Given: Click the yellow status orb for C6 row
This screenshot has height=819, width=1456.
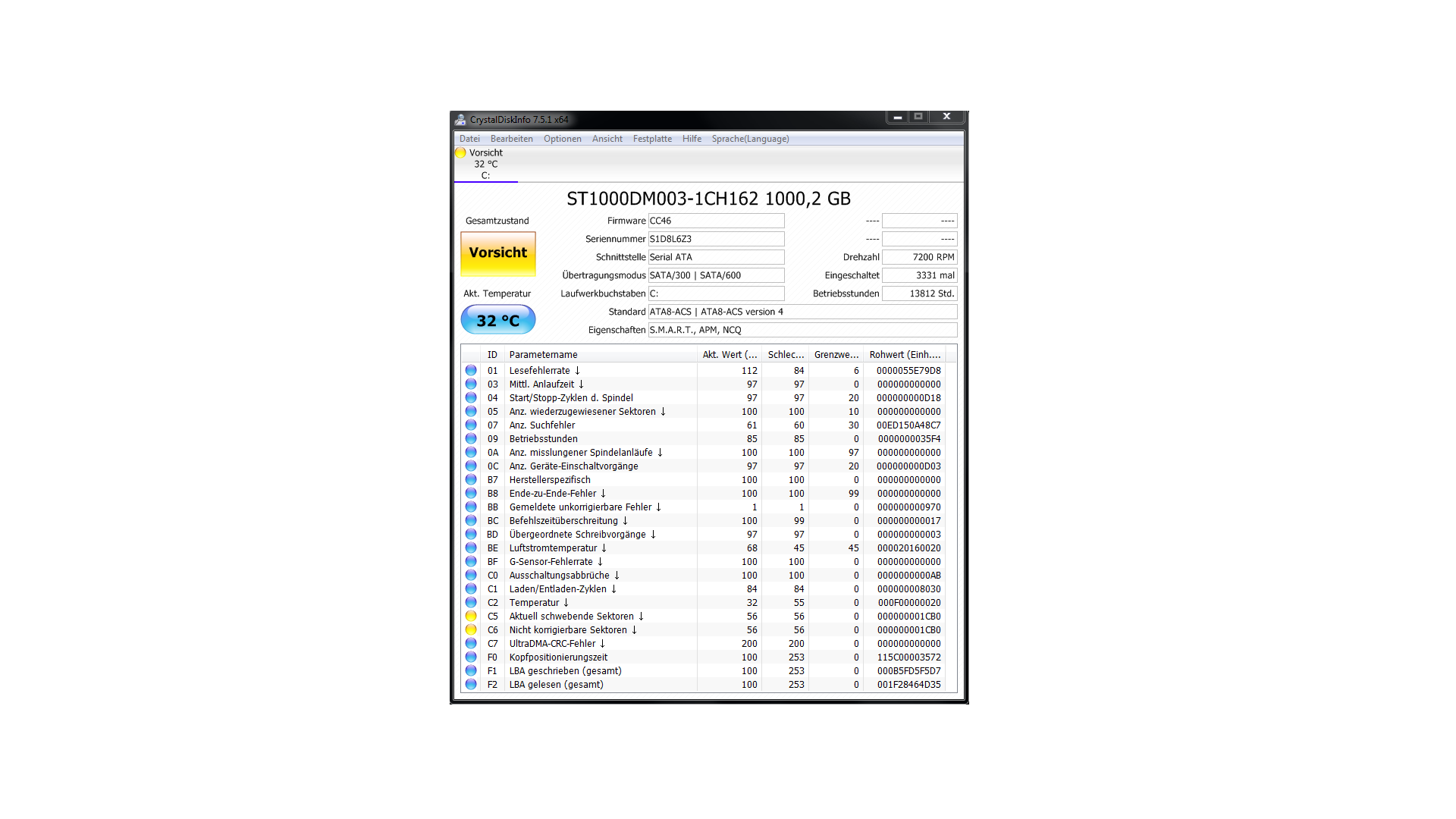Looking at the screenshot, I should coord(471,630).
